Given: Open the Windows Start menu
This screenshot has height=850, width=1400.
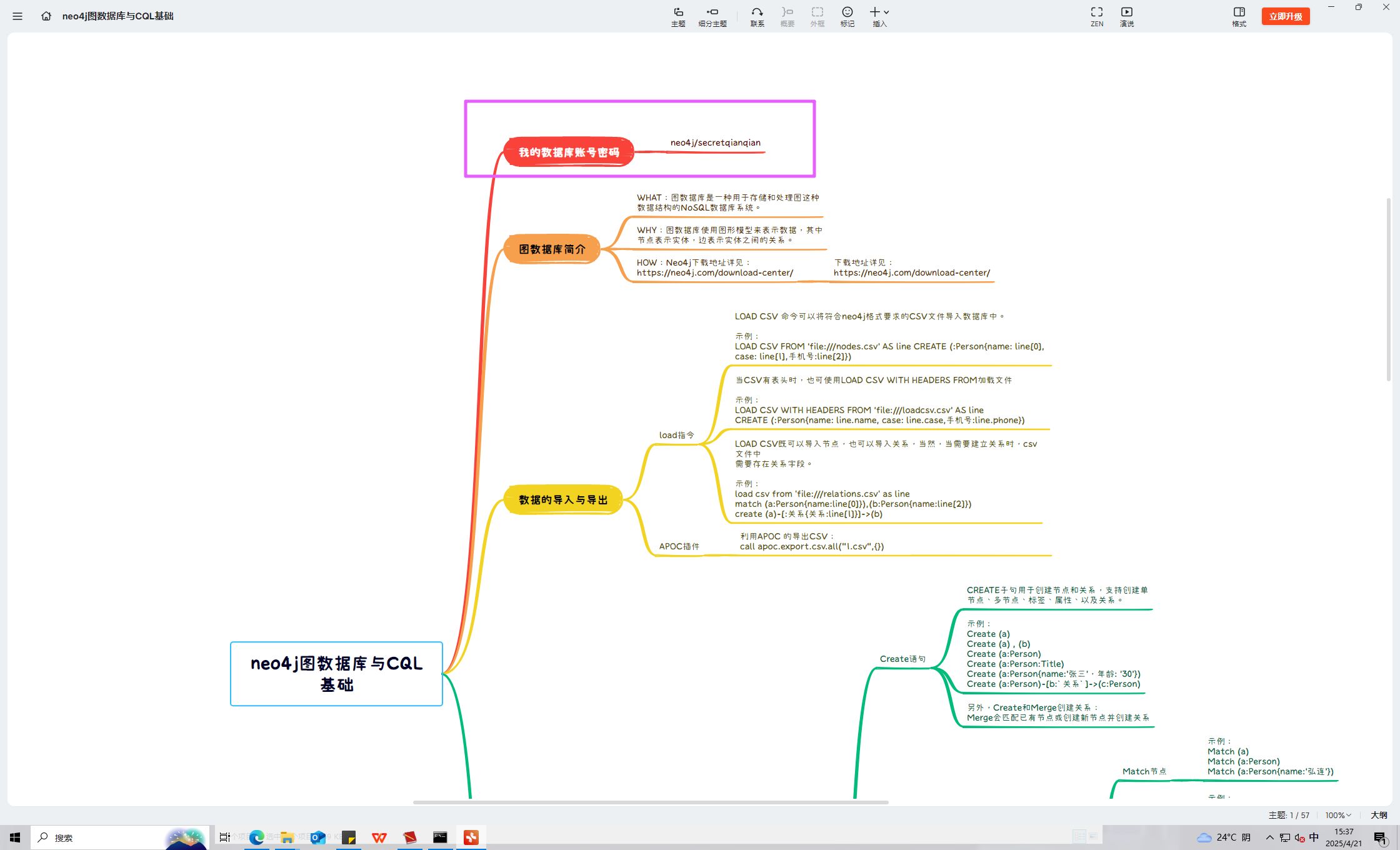Looking at the screenshot, I should click(15, 837).
